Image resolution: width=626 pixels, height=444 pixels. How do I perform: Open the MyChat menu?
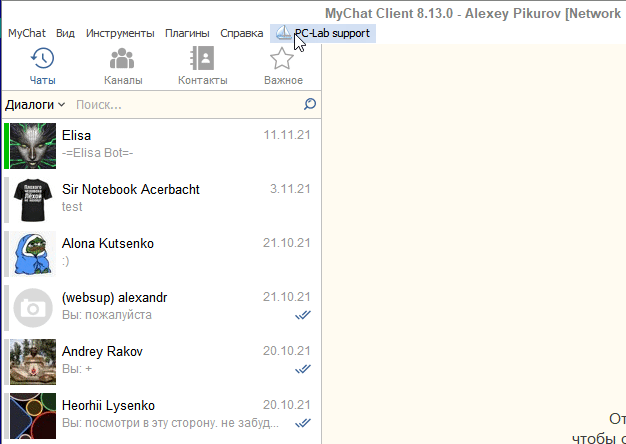pyautogui.click(x=27, y=33)
